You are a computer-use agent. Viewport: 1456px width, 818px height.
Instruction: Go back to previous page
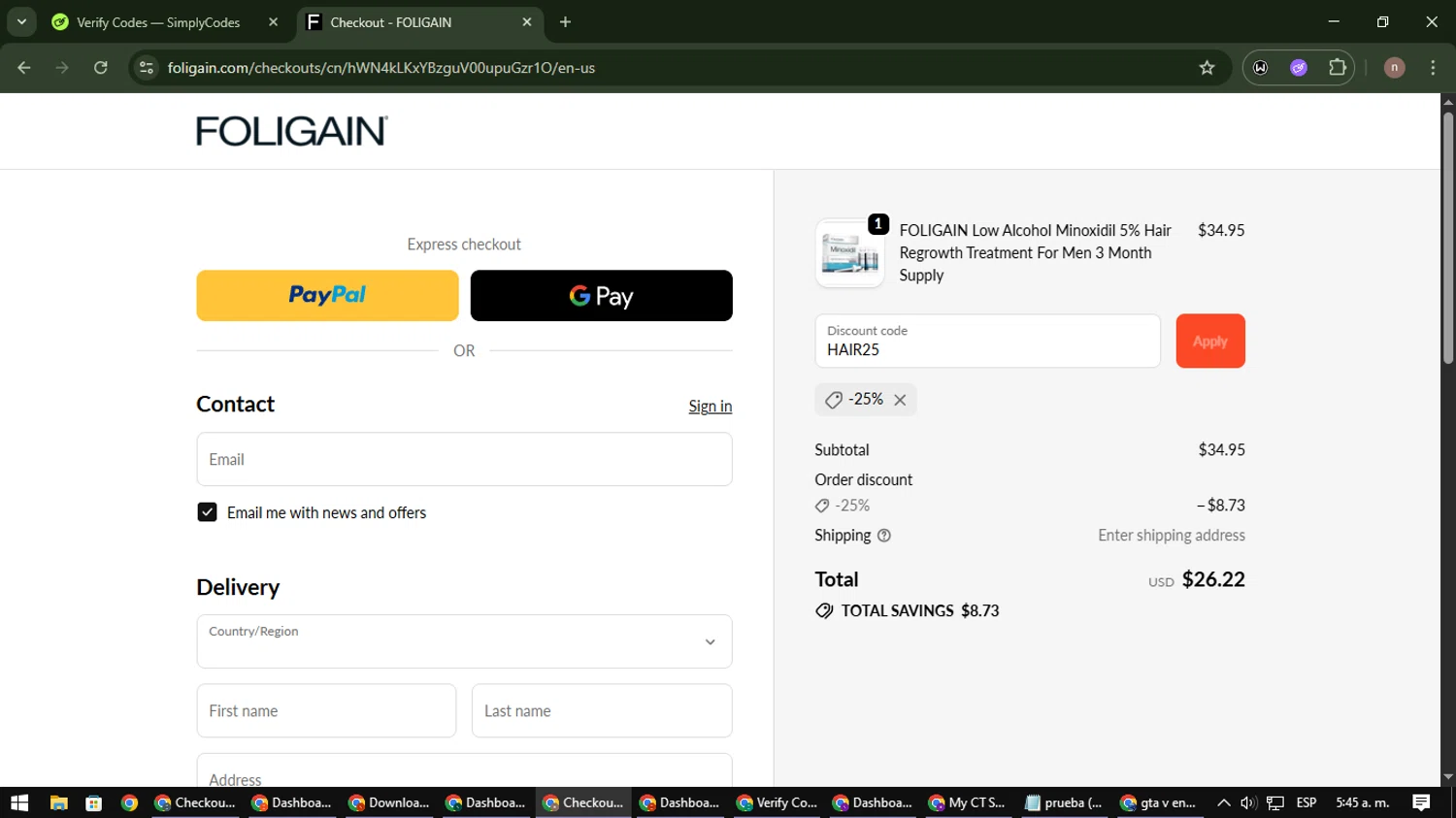[24, 68]
